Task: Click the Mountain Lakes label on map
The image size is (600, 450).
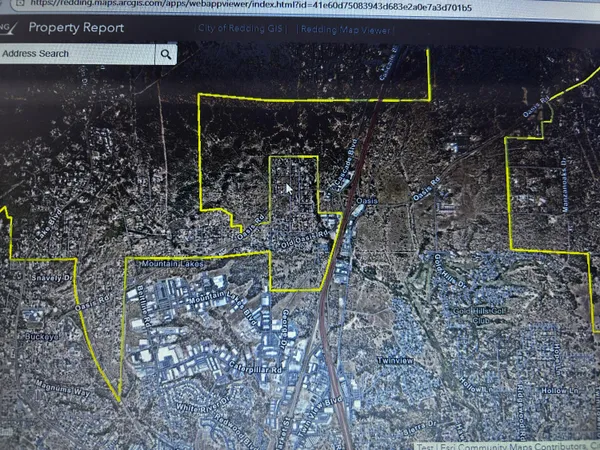Action: [170, 264]
